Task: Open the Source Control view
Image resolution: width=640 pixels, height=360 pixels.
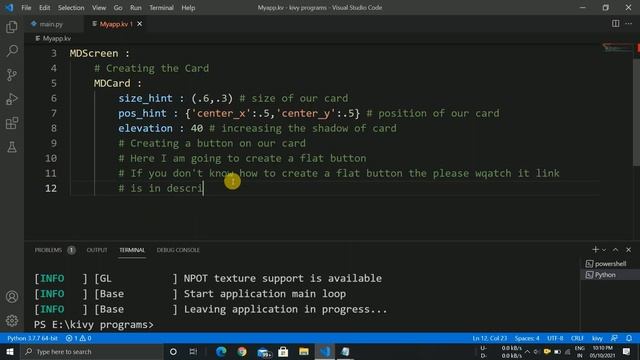Action: [12, 75]
